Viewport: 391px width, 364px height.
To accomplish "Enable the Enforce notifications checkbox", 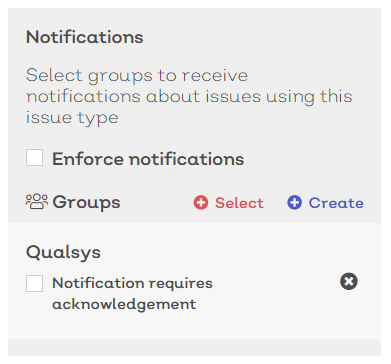I will point(34,158).
